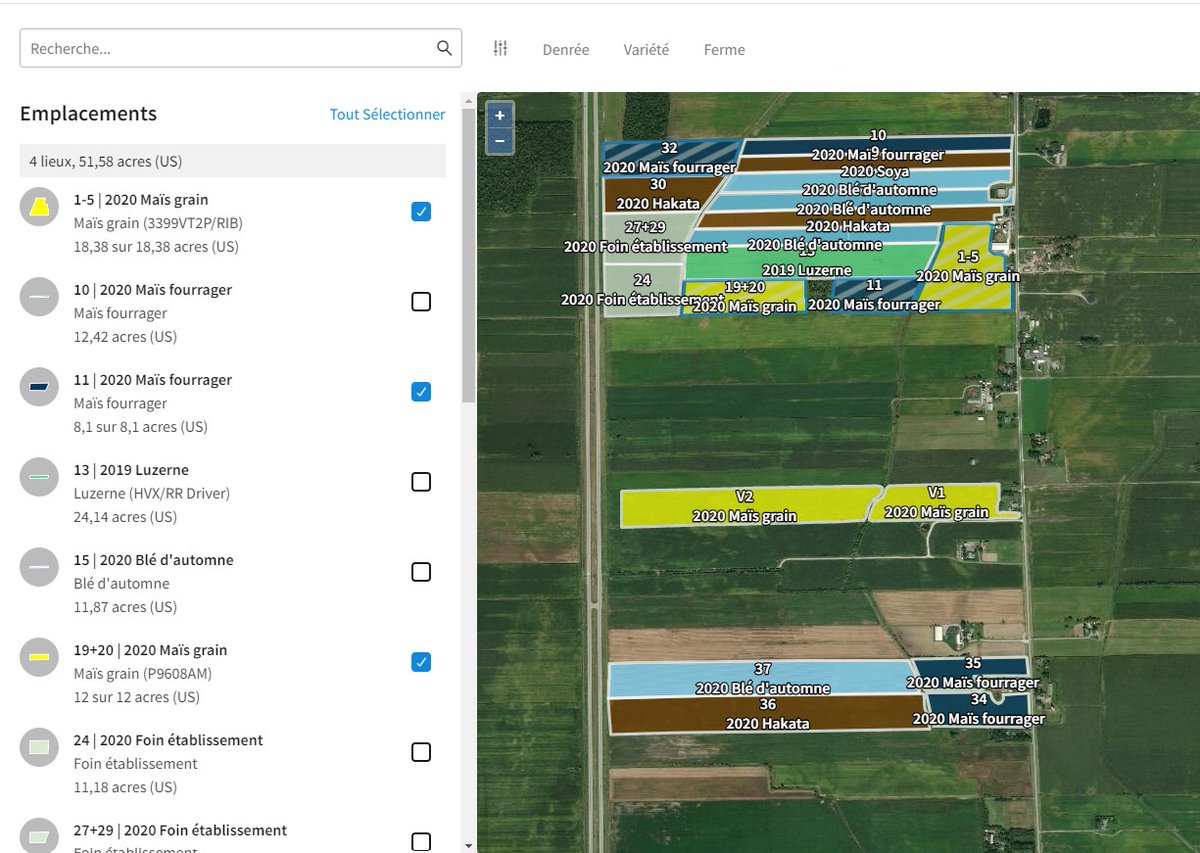1200x853 pixels.
Task: Click the list scrollbar thumb
Action: click(x=469, y=255)
